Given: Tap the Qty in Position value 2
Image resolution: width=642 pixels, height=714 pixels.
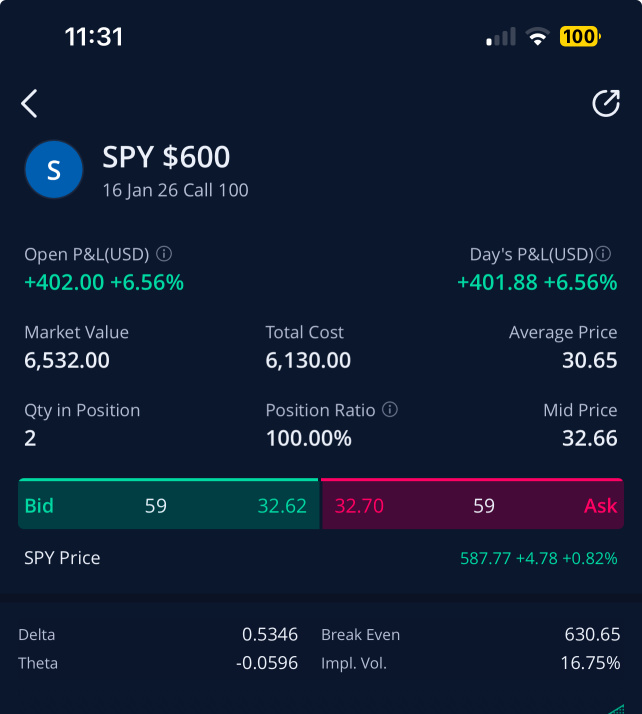Looking at the screenshot, I should (30, 438).
